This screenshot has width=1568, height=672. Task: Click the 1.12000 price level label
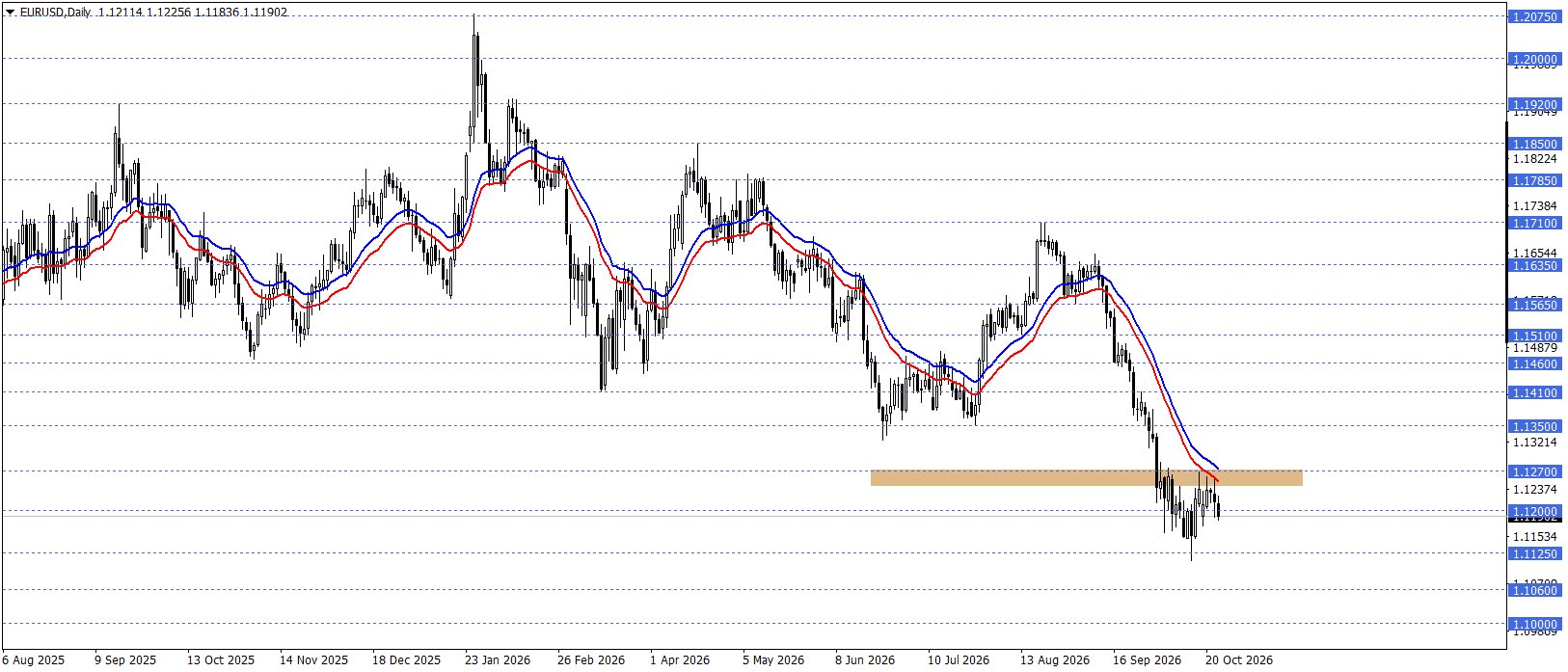[1534, 511]
